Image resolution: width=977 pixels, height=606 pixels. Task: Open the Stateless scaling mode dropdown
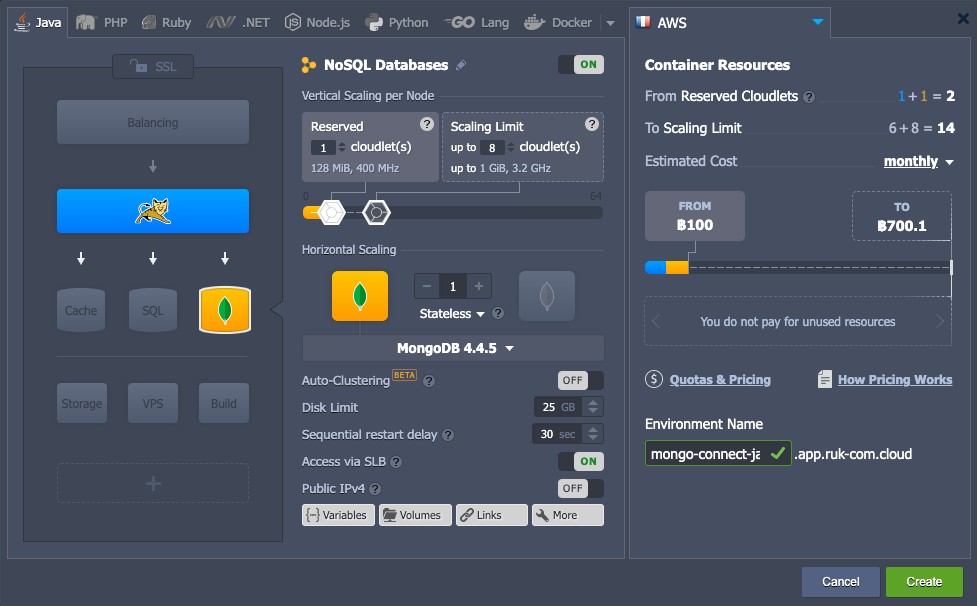[x=452, y=313]
